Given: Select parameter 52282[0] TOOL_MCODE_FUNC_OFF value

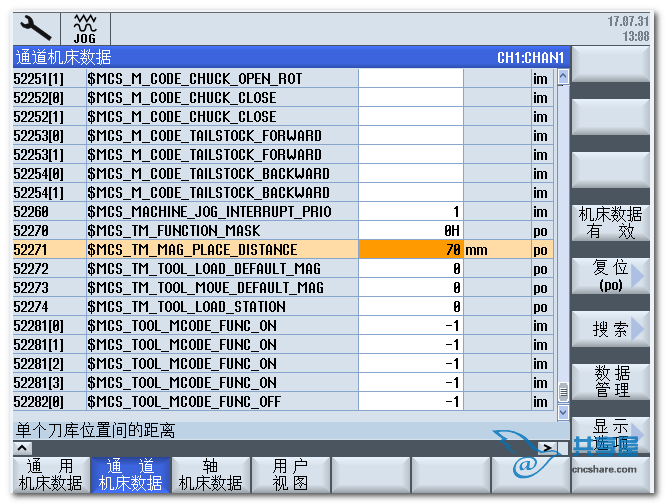Looking at the screenshot, I should pos(410,402).
